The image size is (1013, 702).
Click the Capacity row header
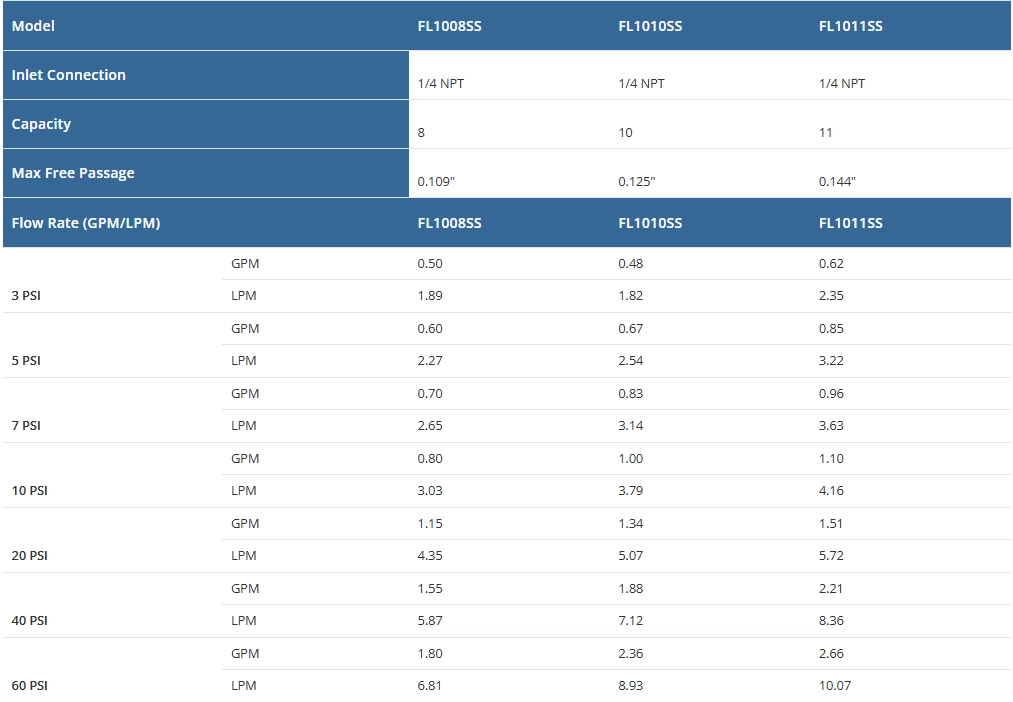click(x=42, y=124)
